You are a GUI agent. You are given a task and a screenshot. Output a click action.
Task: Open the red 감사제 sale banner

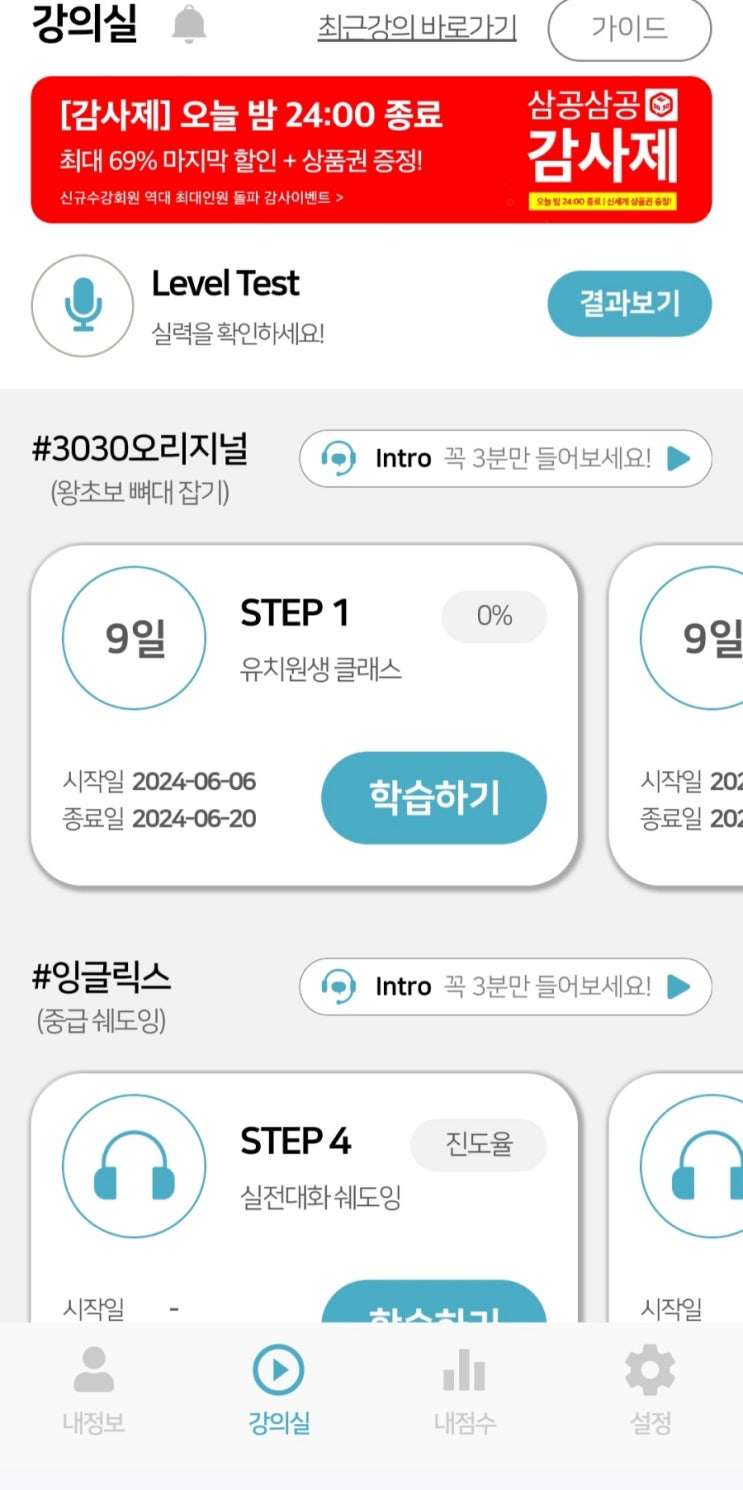click(x=371, y=149)
